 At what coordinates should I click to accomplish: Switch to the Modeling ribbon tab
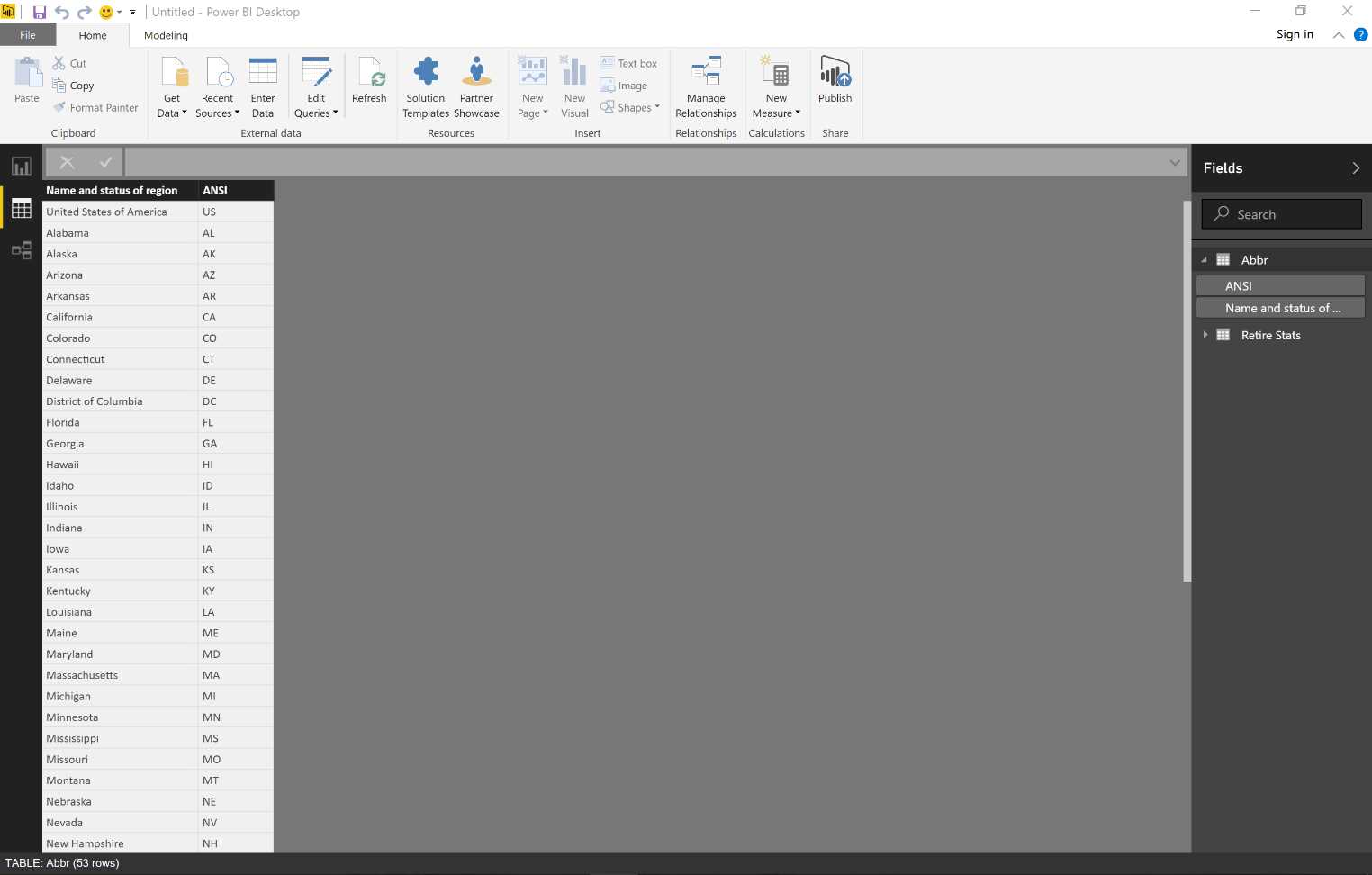(166, 35)
